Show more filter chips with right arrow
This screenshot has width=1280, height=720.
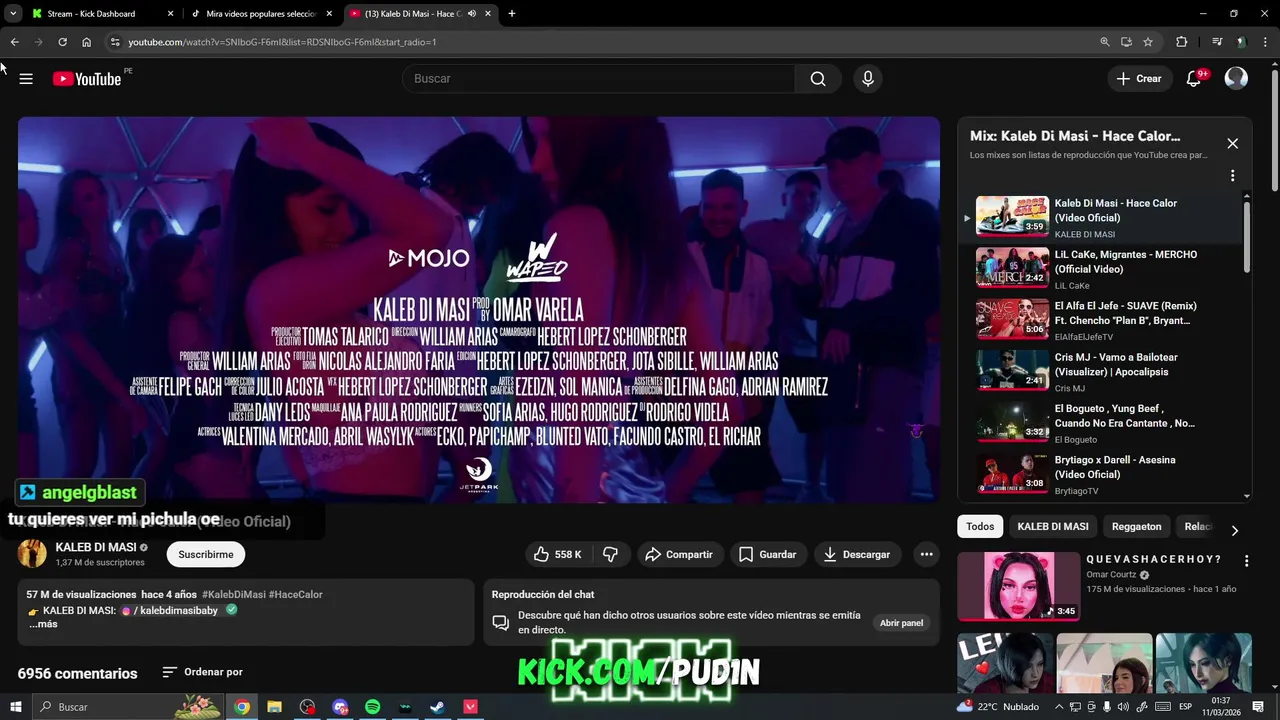tap(1234, 531)
